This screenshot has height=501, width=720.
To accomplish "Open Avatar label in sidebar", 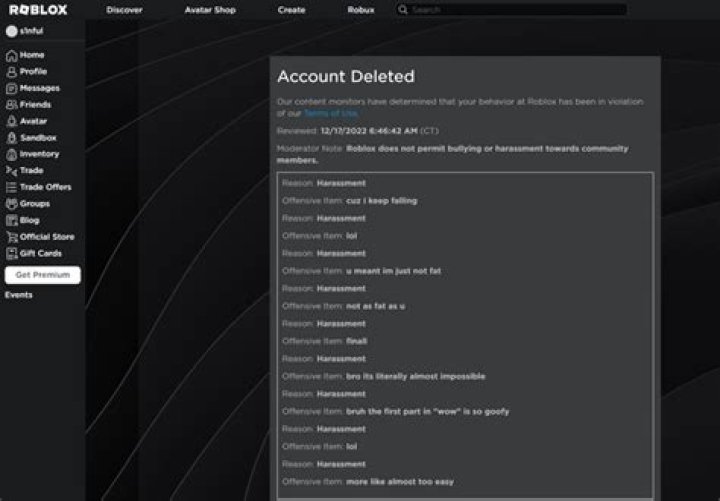I will [x=34, y=121].
